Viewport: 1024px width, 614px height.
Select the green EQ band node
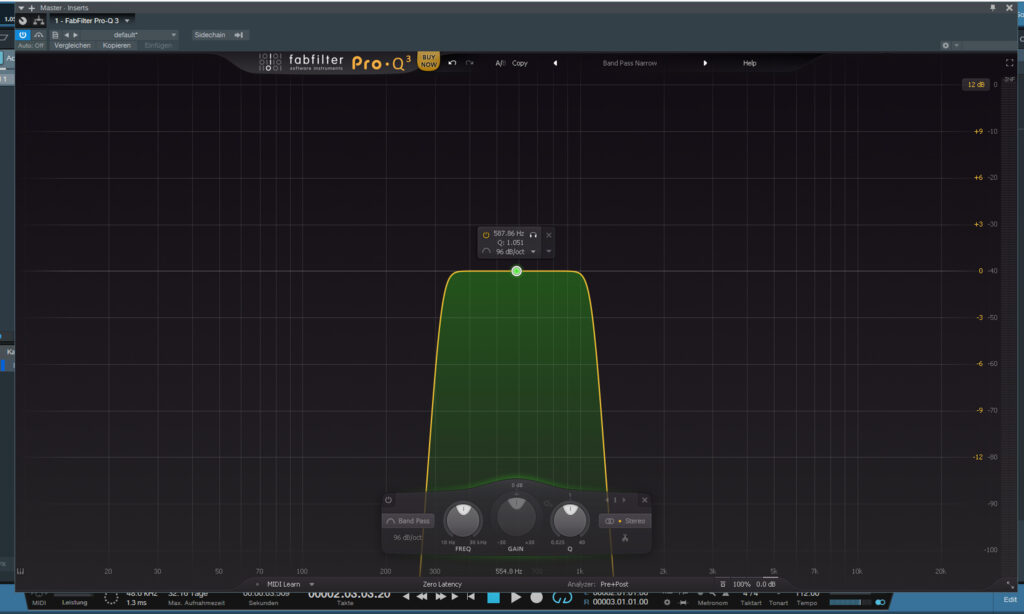[517, 271]
